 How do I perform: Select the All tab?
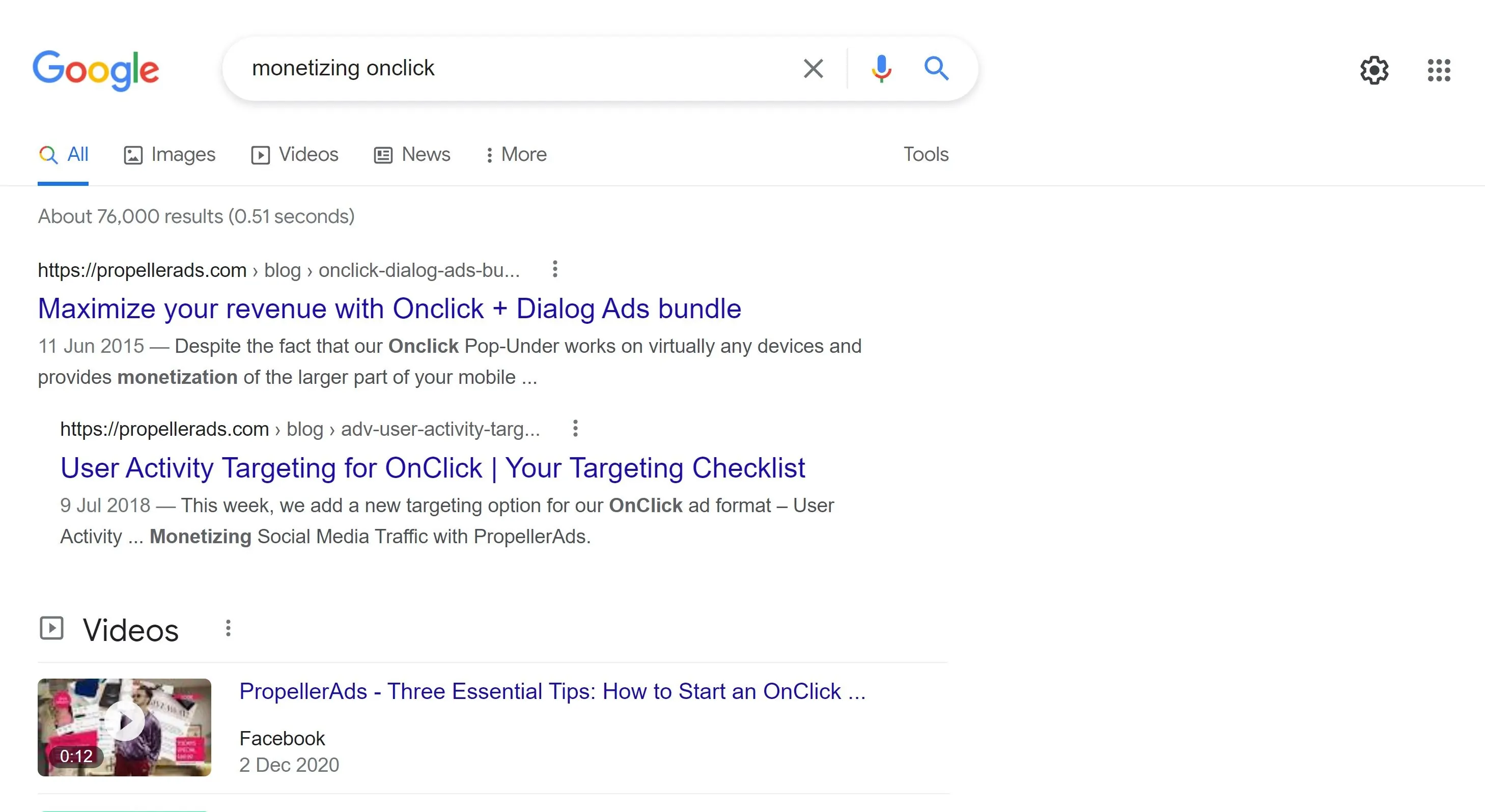pos(64,154)
